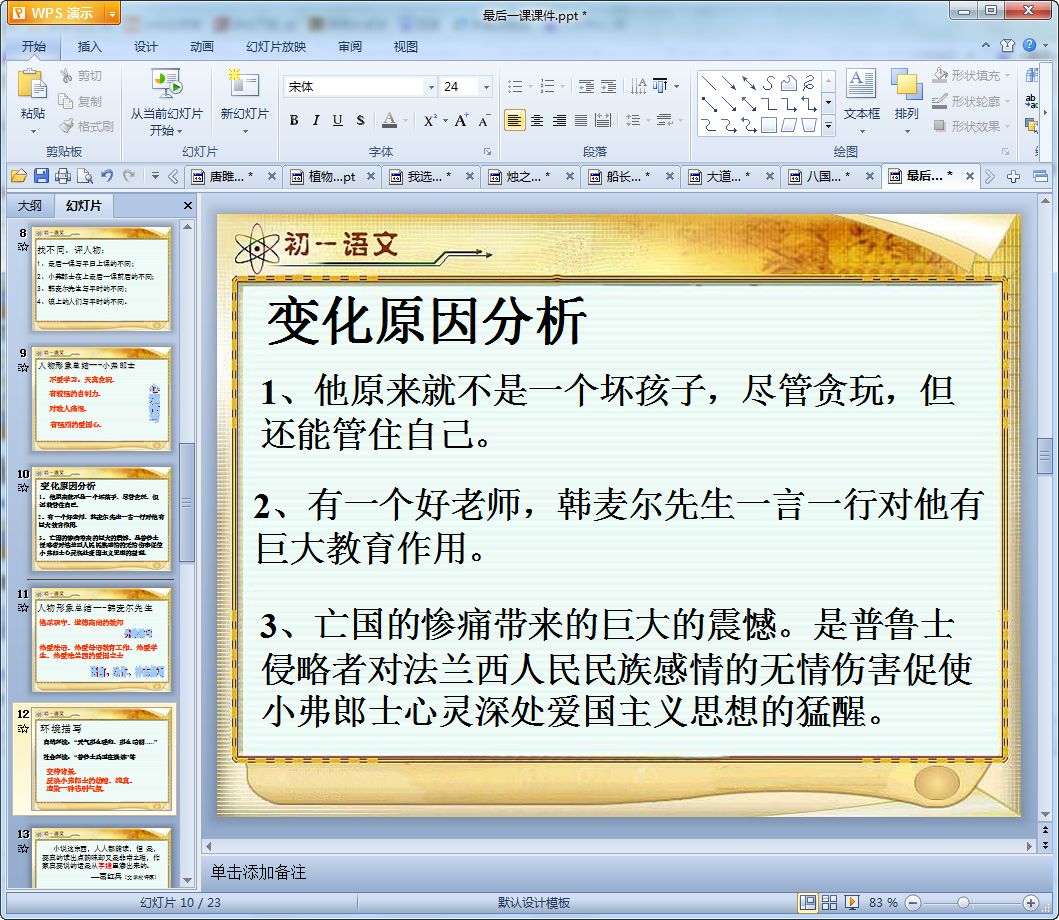
Task: Expand font group dialog launcher
Action: pos(487,151)
